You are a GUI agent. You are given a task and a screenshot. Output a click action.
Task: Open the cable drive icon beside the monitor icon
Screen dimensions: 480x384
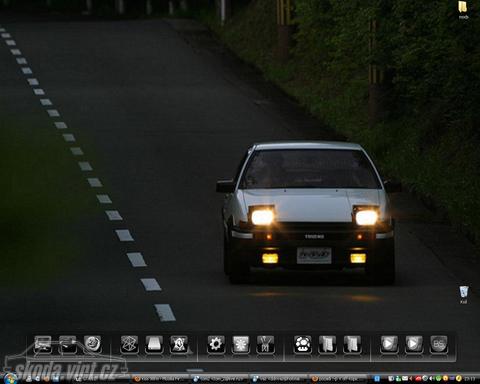(x=68, y=344)
